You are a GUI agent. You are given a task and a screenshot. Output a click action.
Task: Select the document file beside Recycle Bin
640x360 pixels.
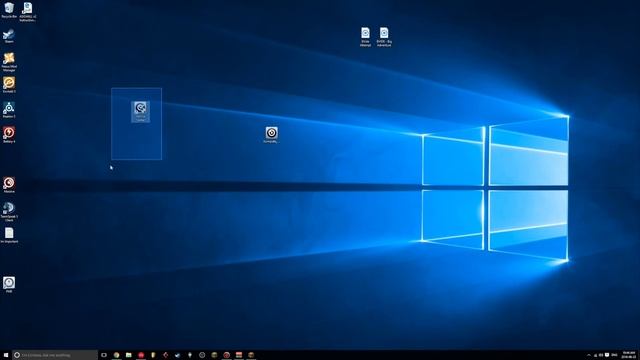click(27, 11)
